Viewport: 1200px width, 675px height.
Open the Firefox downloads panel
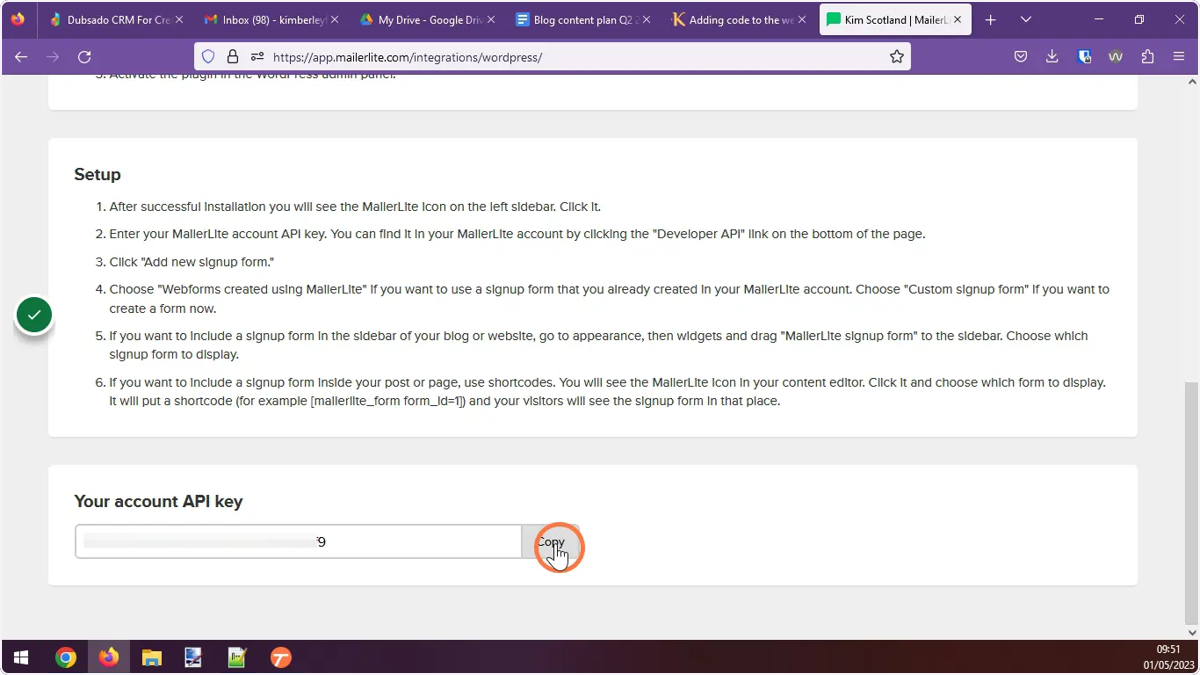click(x=1052, y=57)
